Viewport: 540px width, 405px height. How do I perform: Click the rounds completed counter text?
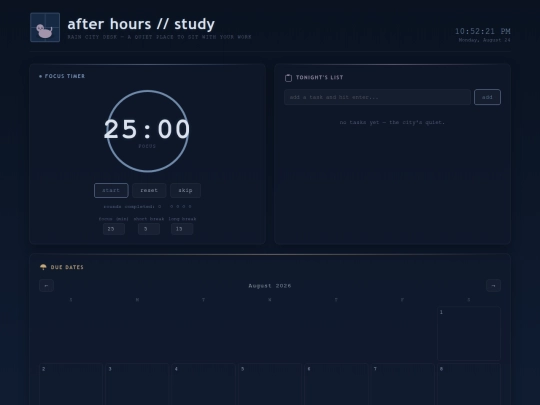132,207
